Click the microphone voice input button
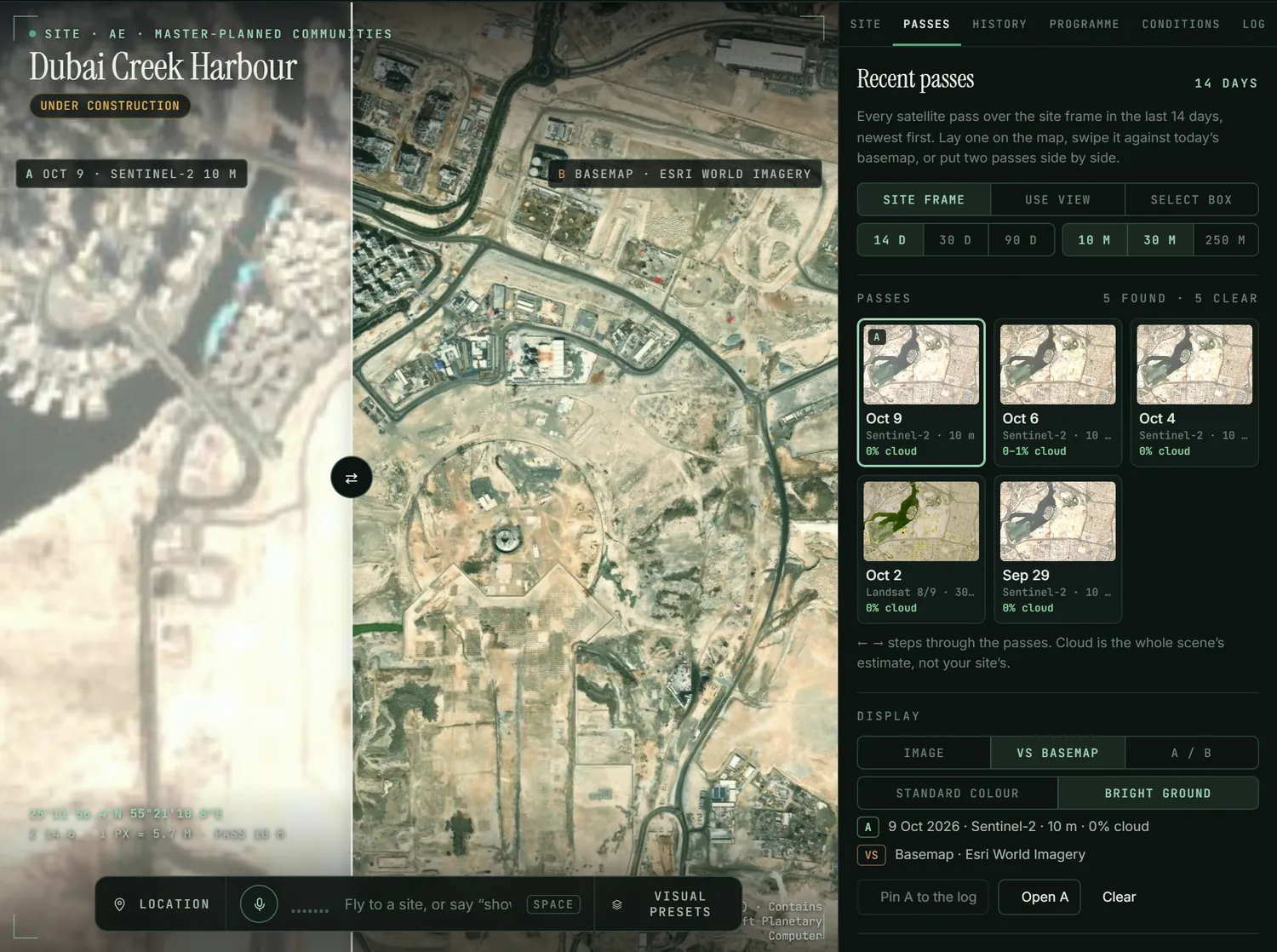This screenshot has width=1277, height=952. [259, 903]
